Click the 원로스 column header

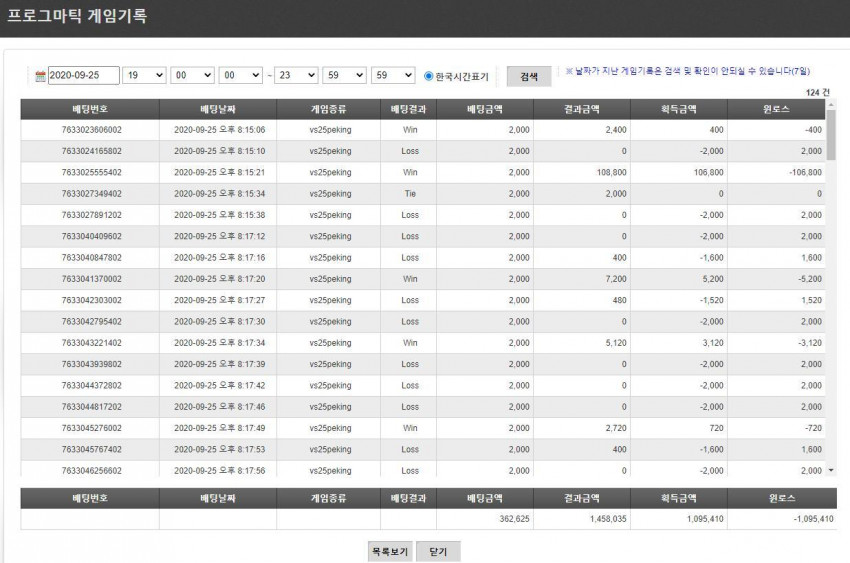point(776,109)
